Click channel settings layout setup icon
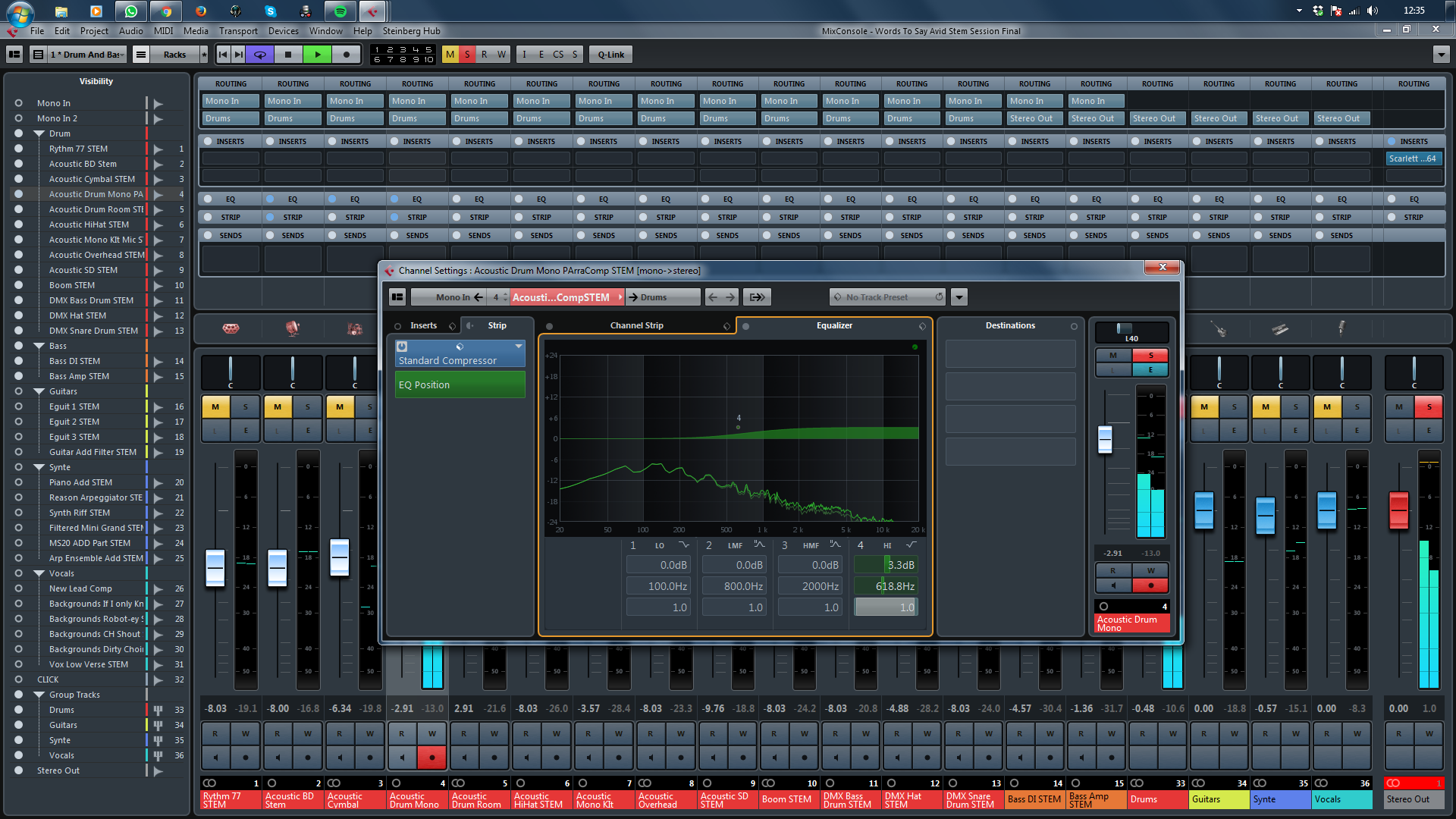1456x819 pixels. (397, 297)
